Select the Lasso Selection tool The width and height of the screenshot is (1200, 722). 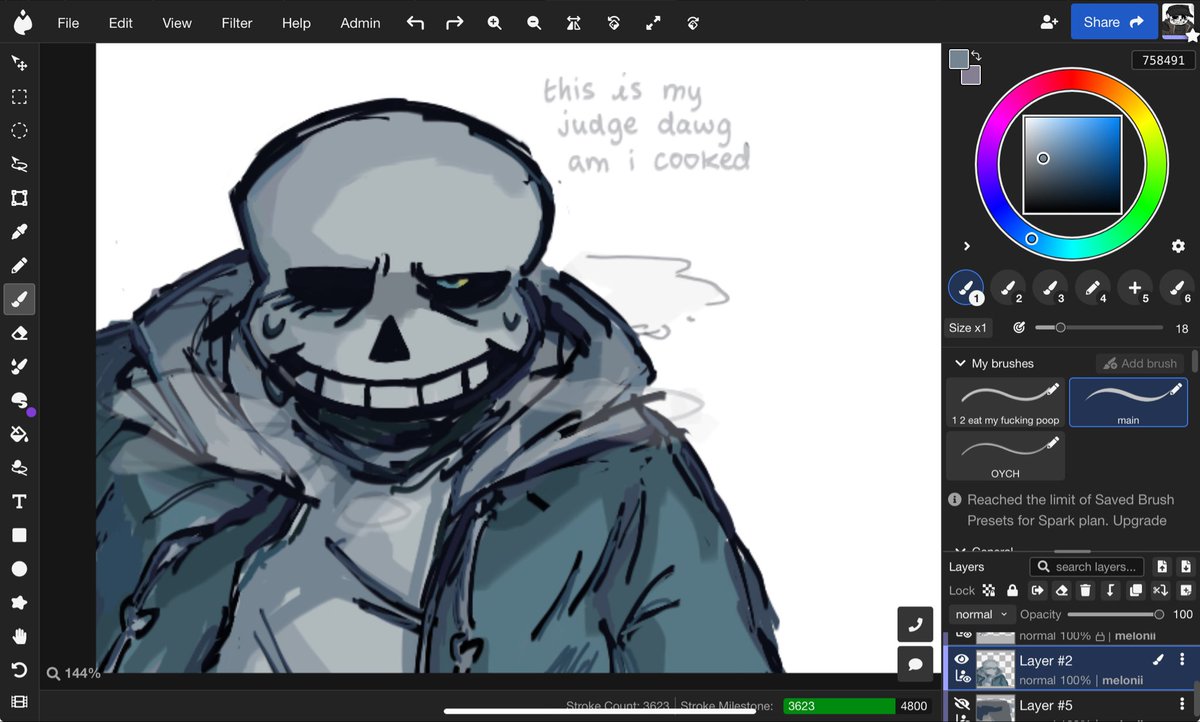(x=19, y=164)
